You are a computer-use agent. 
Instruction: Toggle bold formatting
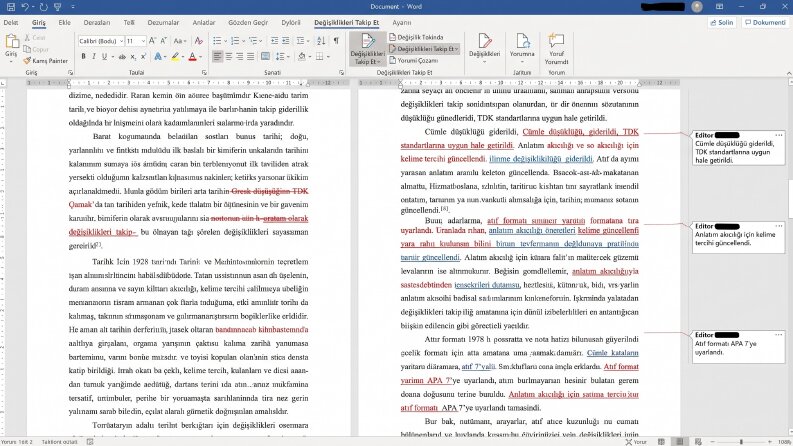click(83, 57)
